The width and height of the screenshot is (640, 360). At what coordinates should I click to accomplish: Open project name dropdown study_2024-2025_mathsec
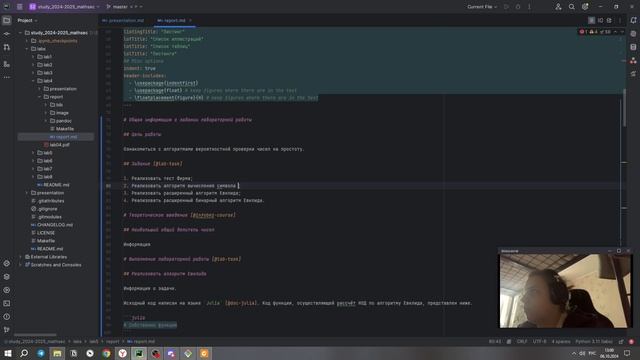(x=64, y=7)
